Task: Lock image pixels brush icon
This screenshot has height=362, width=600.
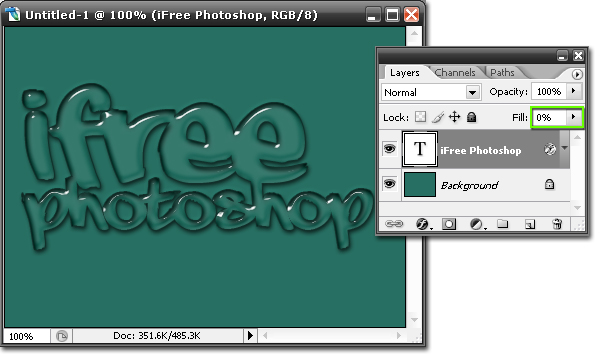Action: pos(438,117)
